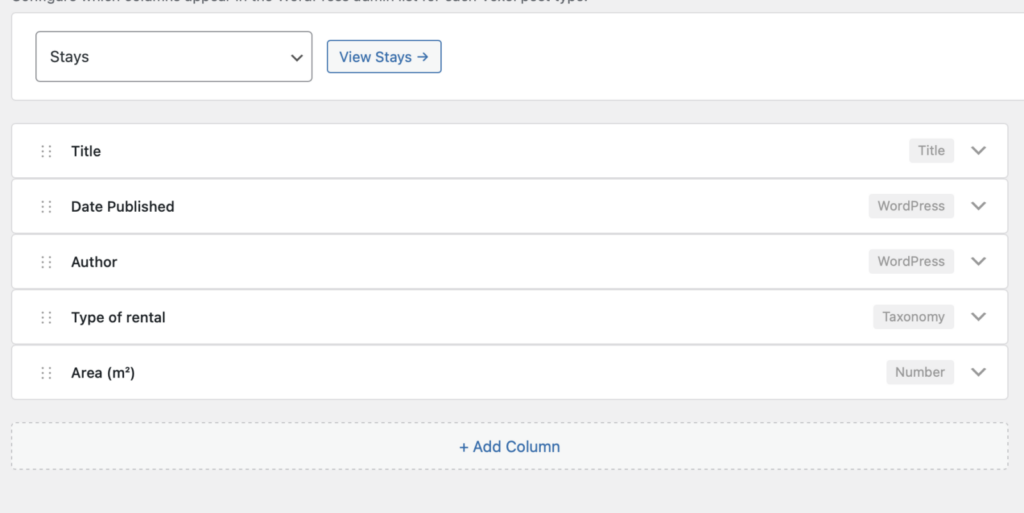Click the drag handle for Area (m²)

[x=46, y=372]
